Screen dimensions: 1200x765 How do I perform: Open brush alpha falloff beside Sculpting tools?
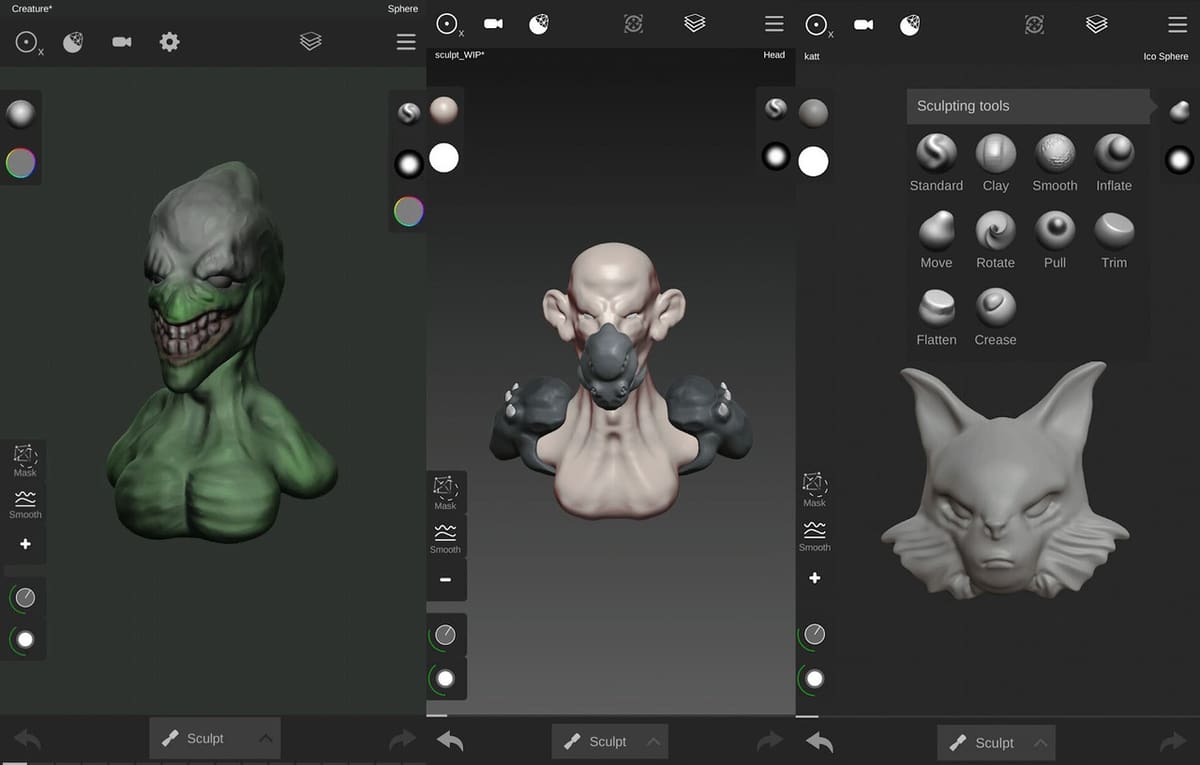coord(1180,159)
